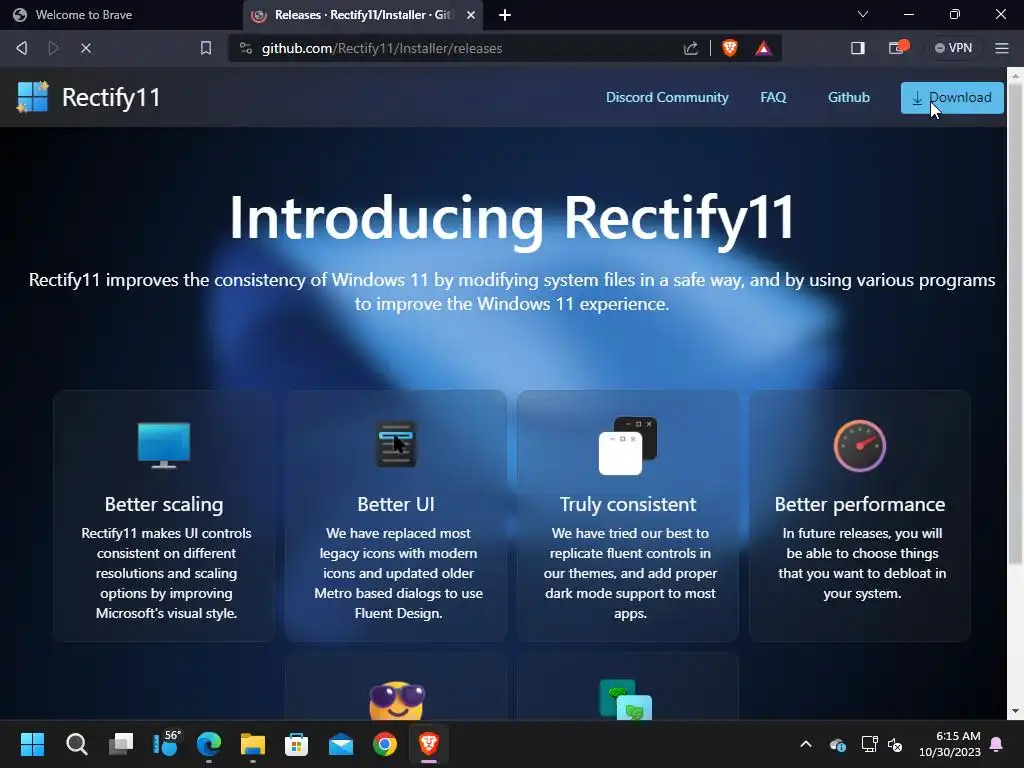Screen dimensions: 1024x768
Task: Click the Better scaling heading
Action: tap(164, 504)
